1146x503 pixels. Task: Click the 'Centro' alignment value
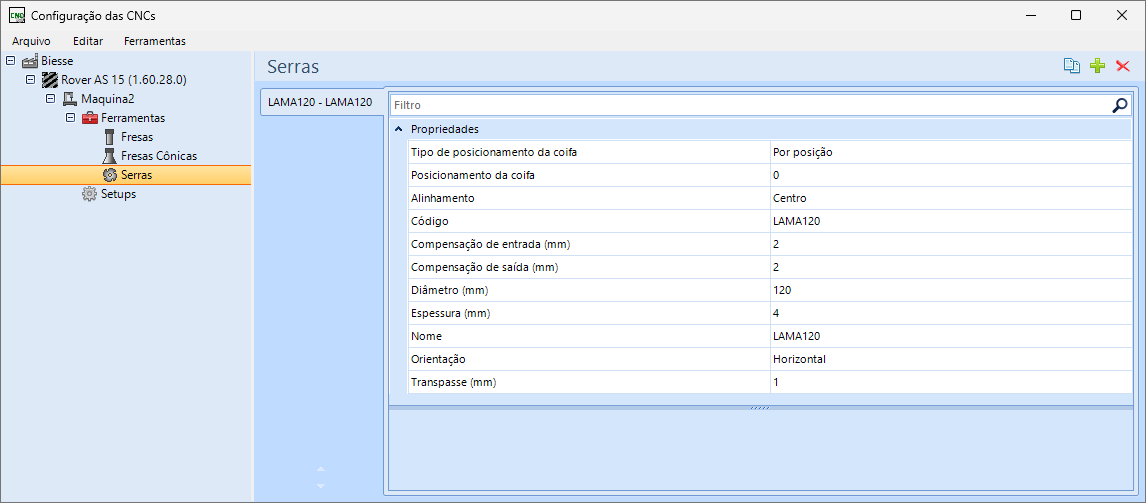pyautogui.click(x=789, y=198)
